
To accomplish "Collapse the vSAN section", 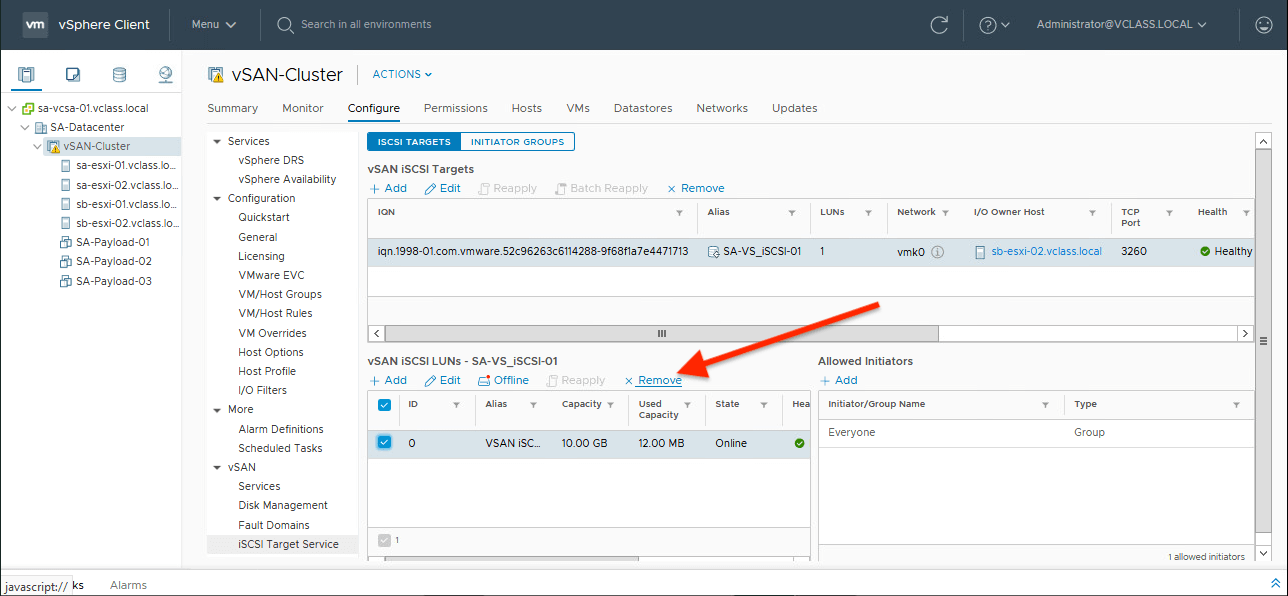I will pyautogui.click(x=217, y=467).
